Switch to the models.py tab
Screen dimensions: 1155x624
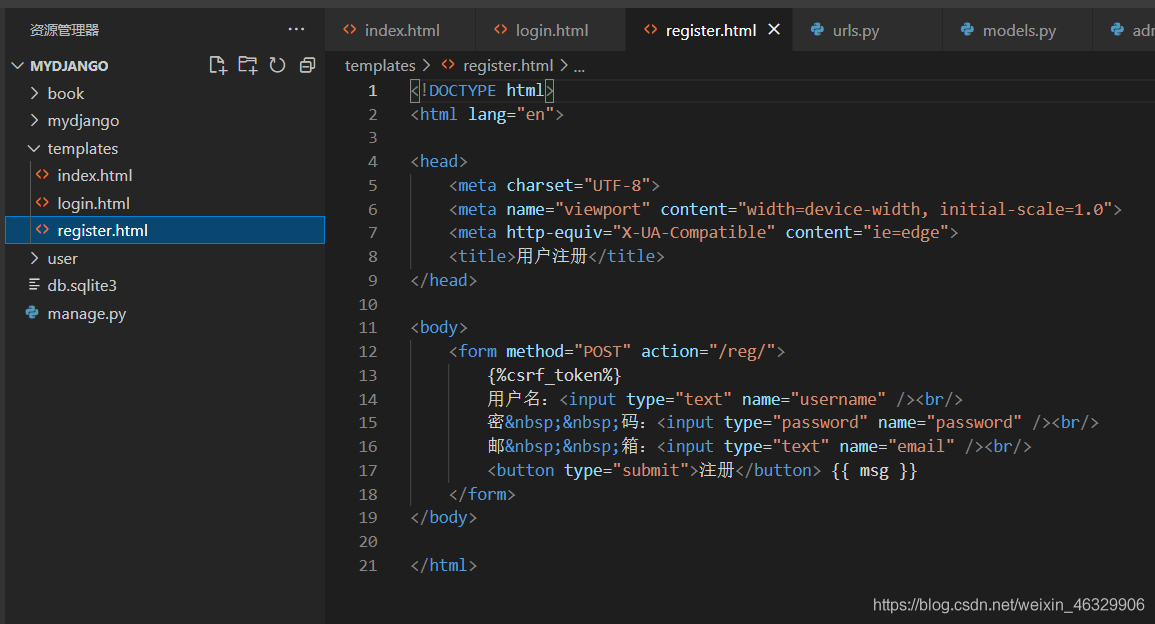tap(1018, 30)
